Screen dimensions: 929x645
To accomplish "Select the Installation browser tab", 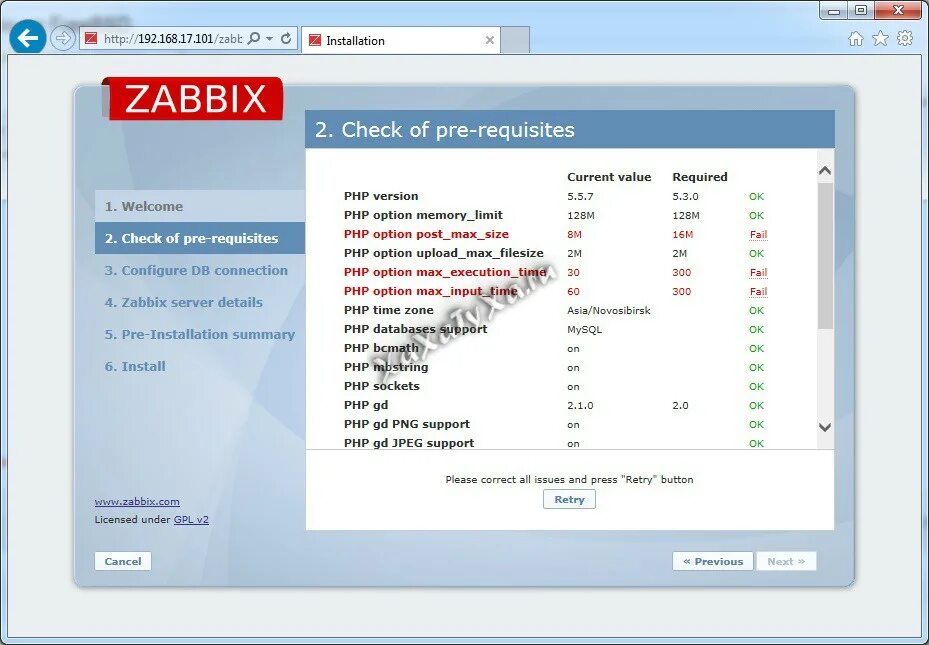I will tap(401, 40).
